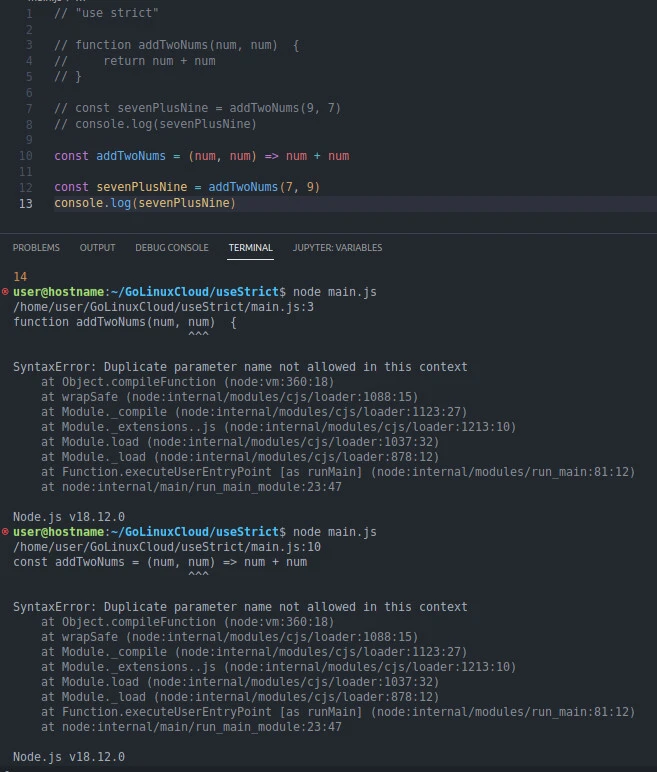Select the TERMINAL tab
657x772 pixels.
click(250, 248)
